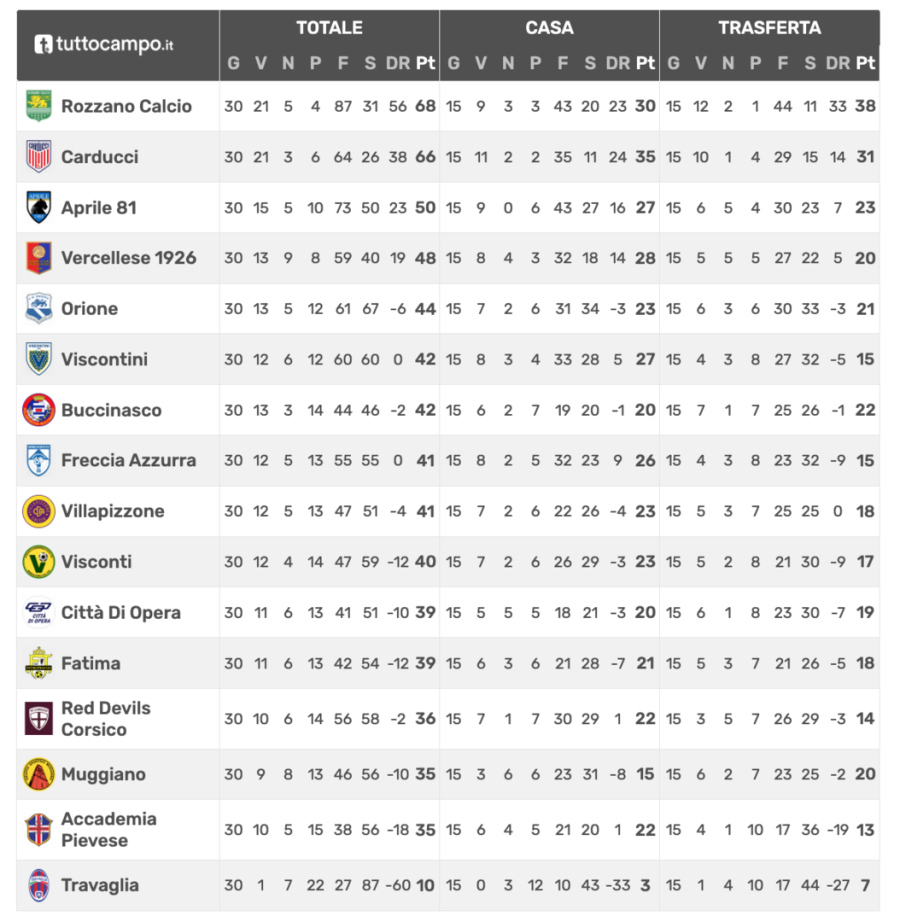
Task: Click the tuttocampo.it site logo
Action: [x=105, y=44]
